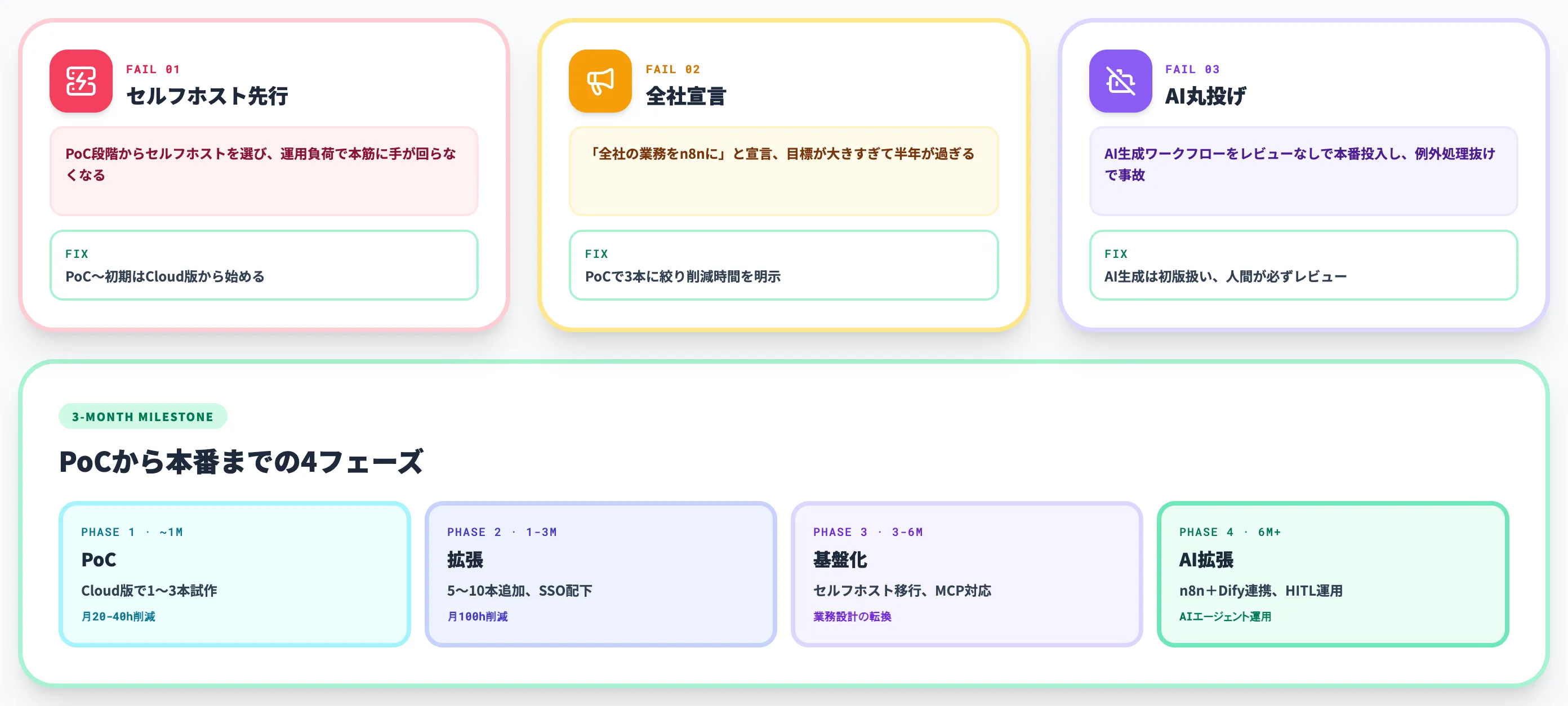Click the phase title 'AI拡張'
The image size is (1568, 706).
click(1206, 559)
